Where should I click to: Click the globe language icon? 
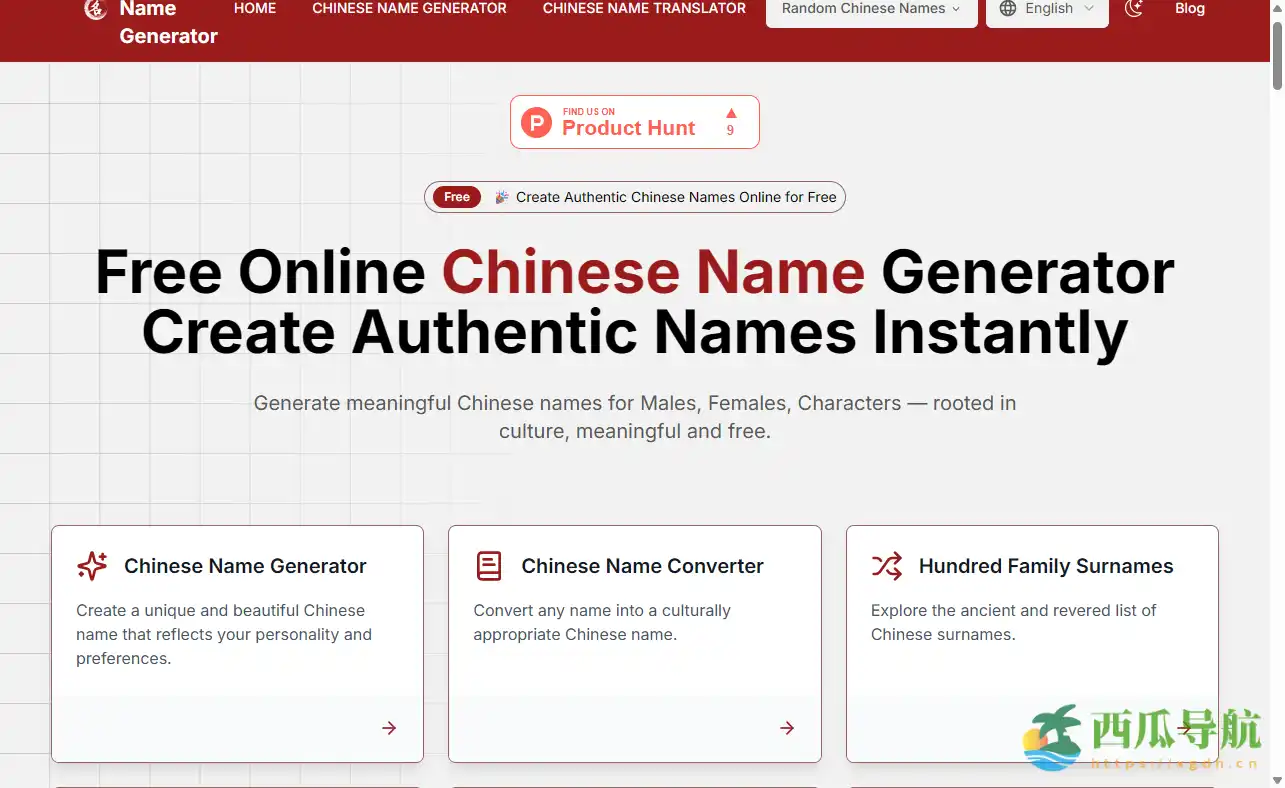(x=1008, y=9)
